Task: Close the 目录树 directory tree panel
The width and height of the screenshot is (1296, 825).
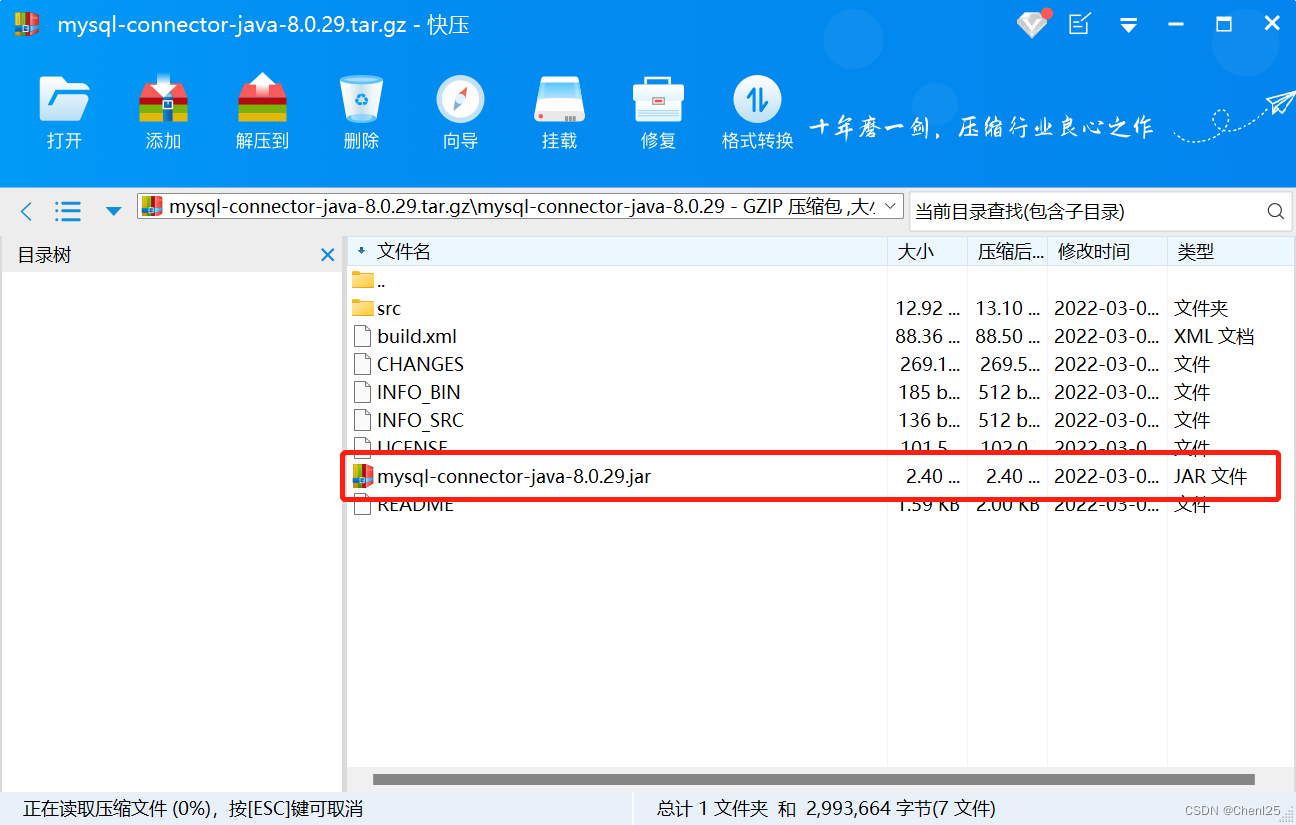Action: point(328,255)
